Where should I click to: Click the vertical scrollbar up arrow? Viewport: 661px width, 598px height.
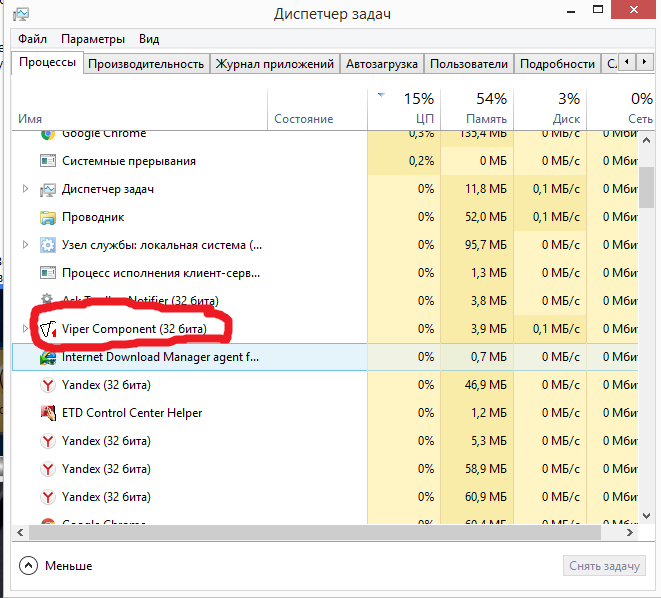point(647,140)
